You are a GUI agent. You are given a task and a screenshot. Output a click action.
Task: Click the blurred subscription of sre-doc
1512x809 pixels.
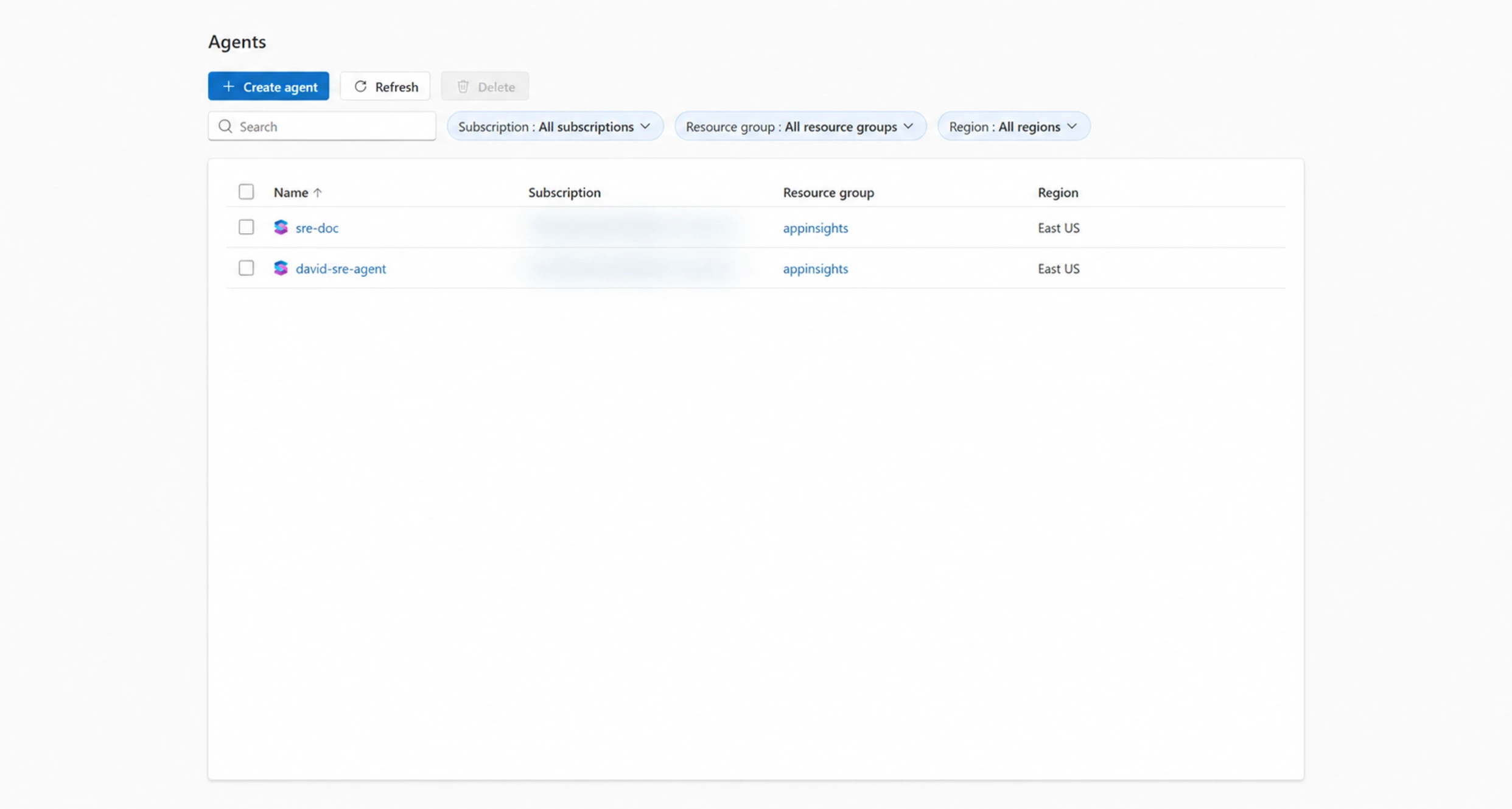(x=632, y=227)
